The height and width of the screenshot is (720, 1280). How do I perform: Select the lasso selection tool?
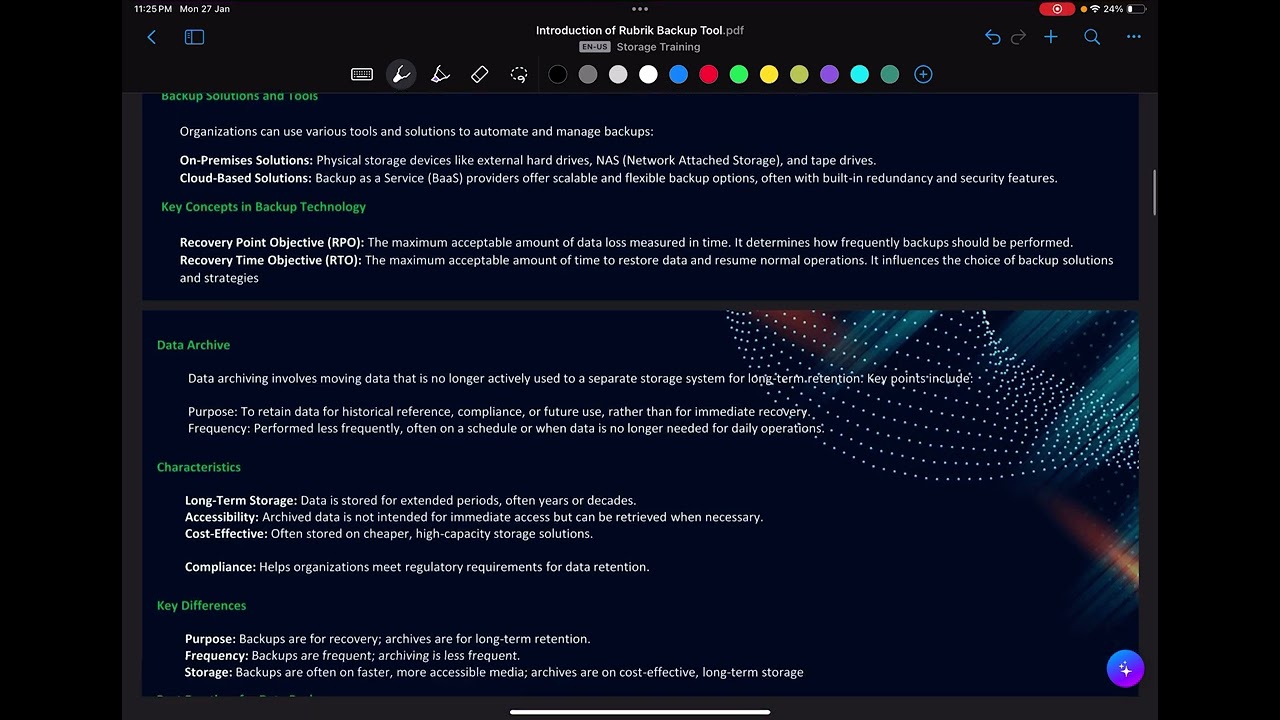[x=518, y=75]
